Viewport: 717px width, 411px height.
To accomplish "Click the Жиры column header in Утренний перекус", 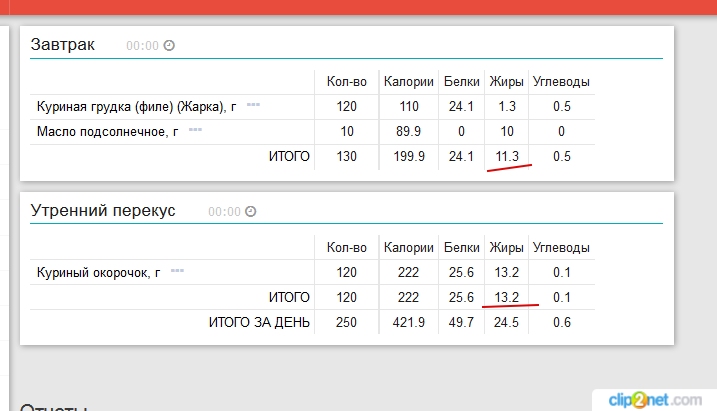I will tap(503, 247).
